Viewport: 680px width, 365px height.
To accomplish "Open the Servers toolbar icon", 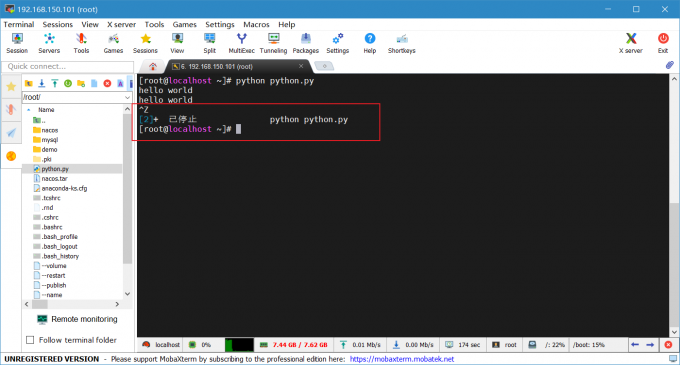I will pyautogui.click(x=49, y=43).
